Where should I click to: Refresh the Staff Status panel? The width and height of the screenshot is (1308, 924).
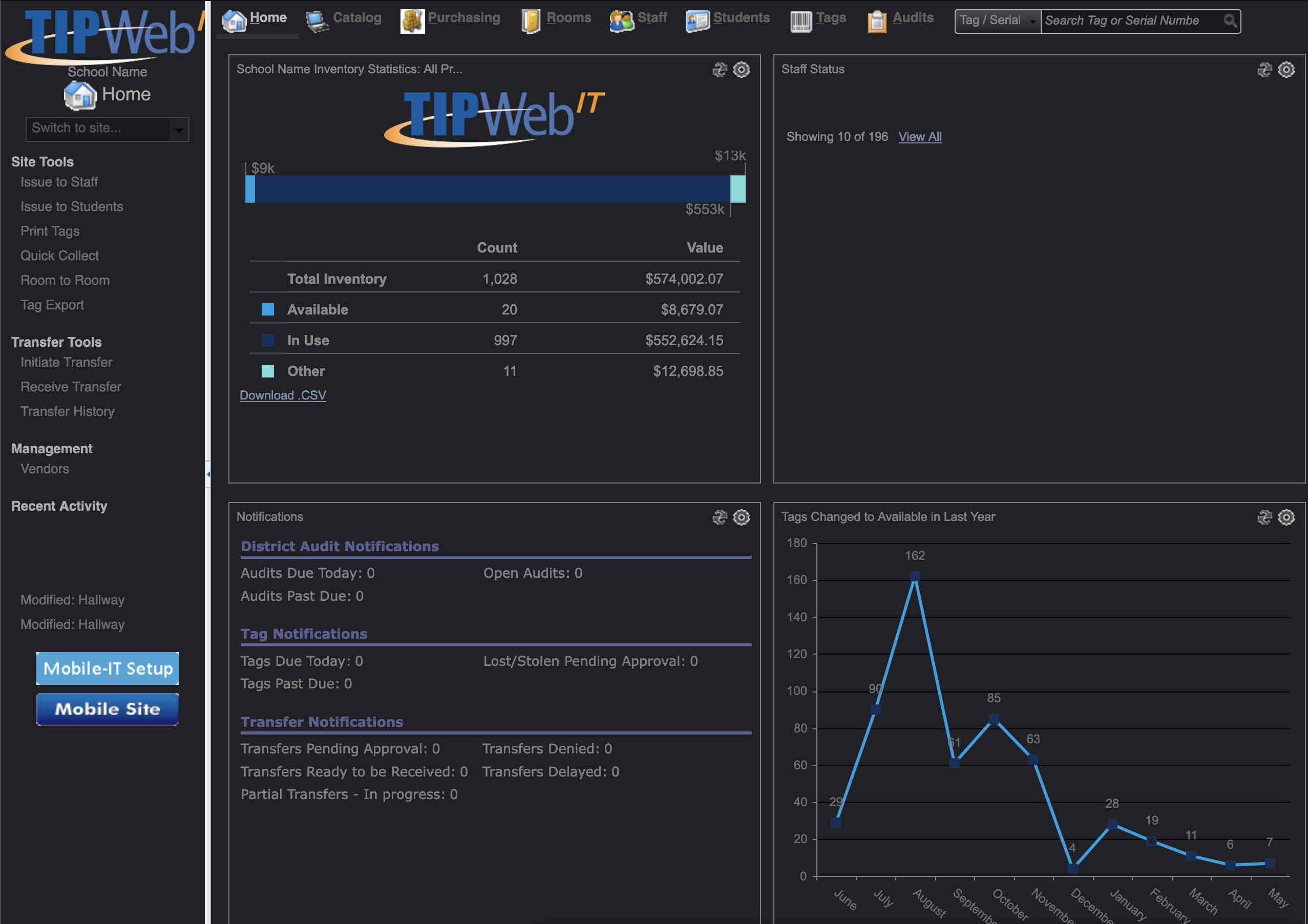pos(1264,70)
